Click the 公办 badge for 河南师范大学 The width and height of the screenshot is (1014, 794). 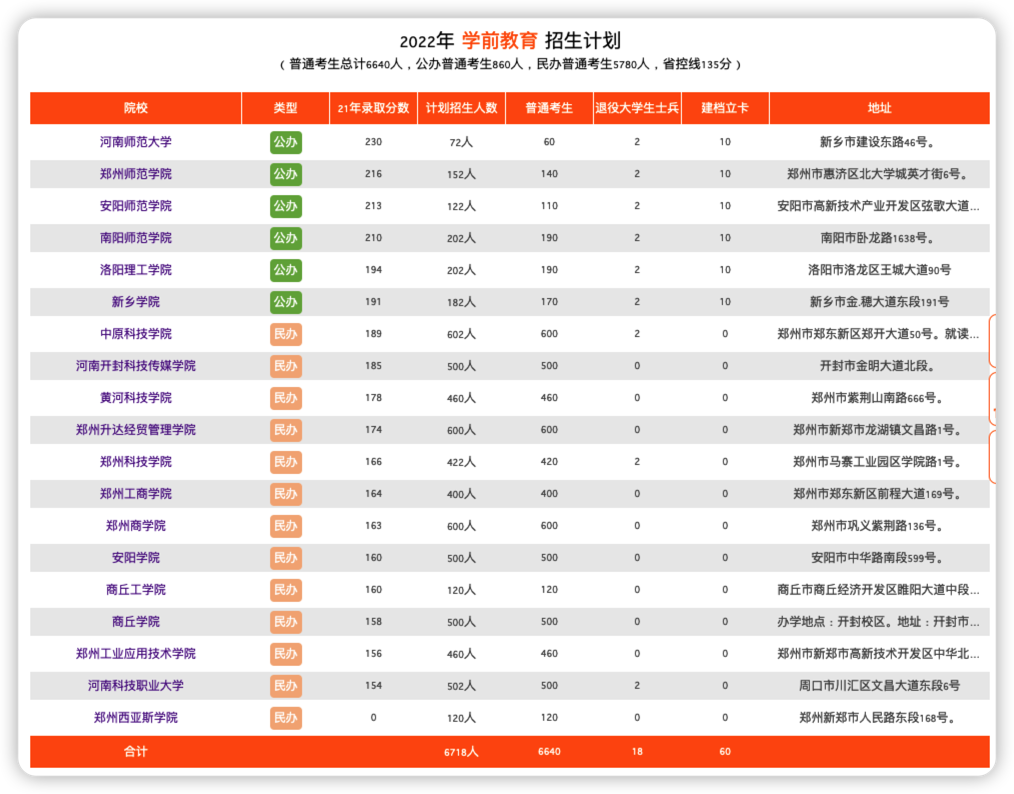pyautogui.click(x=285, y=142)
